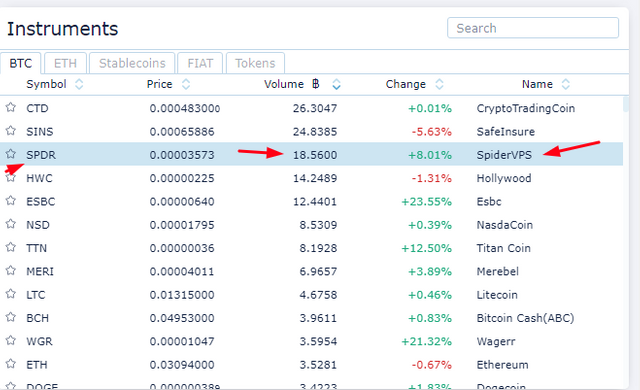This screenshot has height=390, width=640.
Task: Toggle favorite star for ESBC
Action: pyautogui.click(x=11, y=201)
